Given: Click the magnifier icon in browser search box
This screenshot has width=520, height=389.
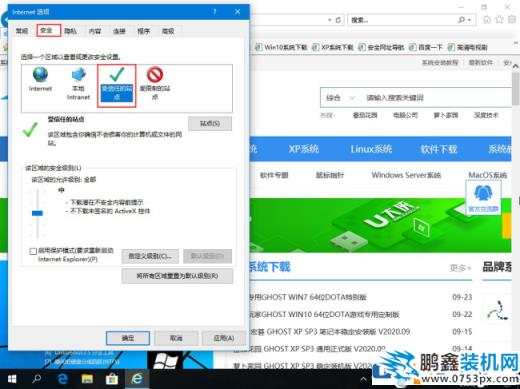Looking at the screenshot, I should [462, 20].
